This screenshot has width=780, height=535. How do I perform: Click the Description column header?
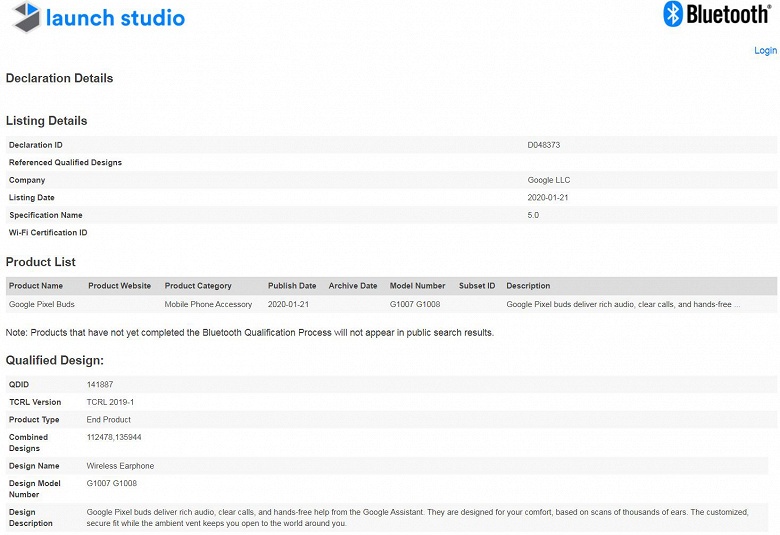pos(528,286)
